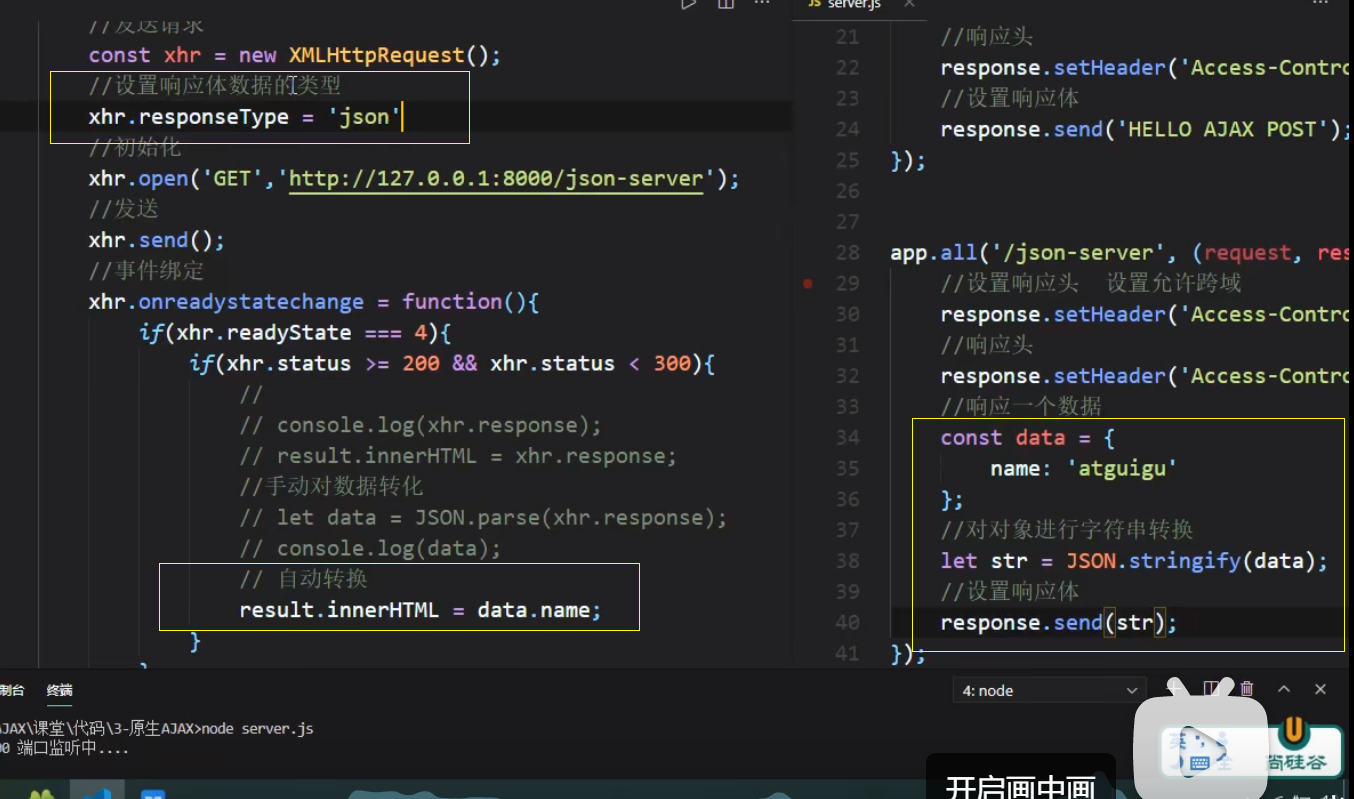Click the xhr.status >= 200 condition line
The image size is (1354, 799).
(452, 364)
